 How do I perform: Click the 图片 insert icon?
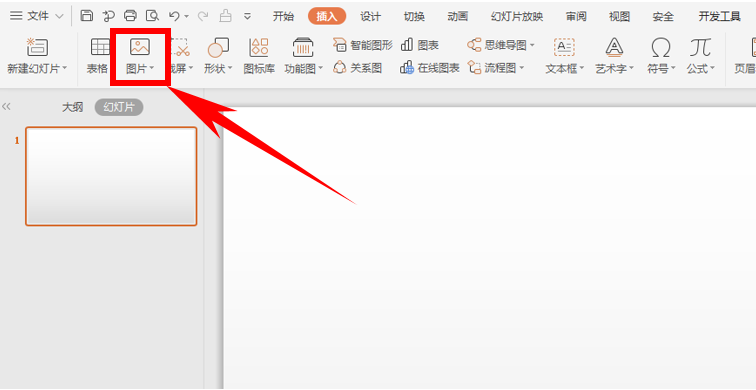tap(140, 47)
